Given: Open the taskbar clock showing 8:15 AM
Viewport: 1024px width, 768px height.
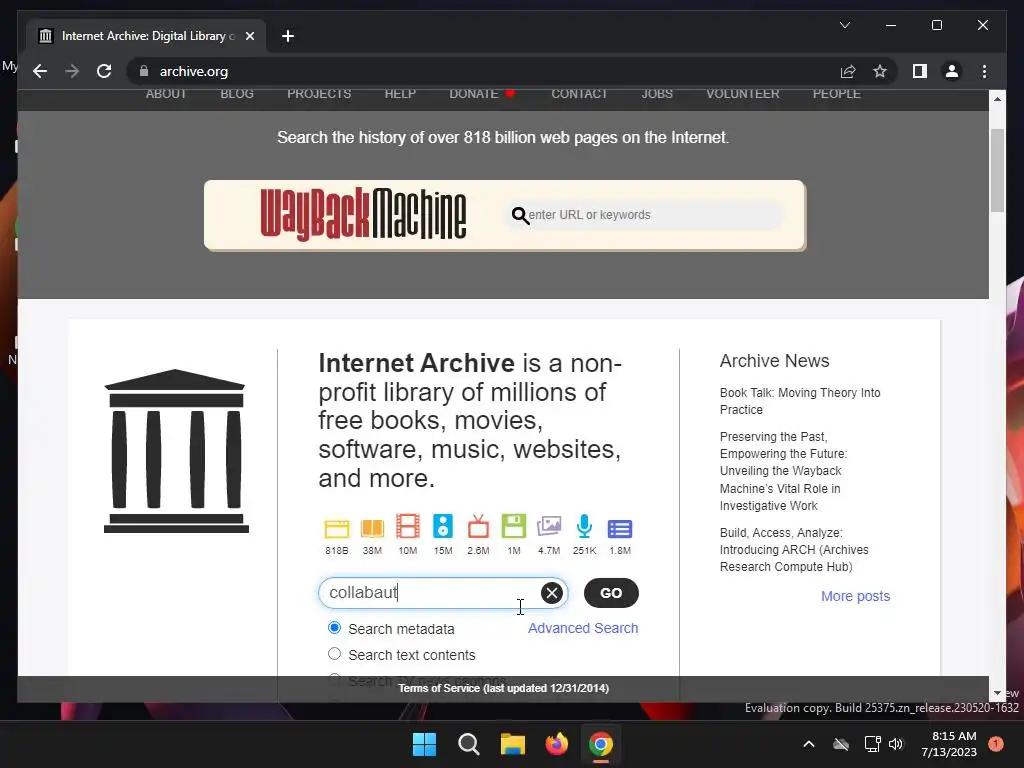Looking at the screenshot, I should point(949,744).
